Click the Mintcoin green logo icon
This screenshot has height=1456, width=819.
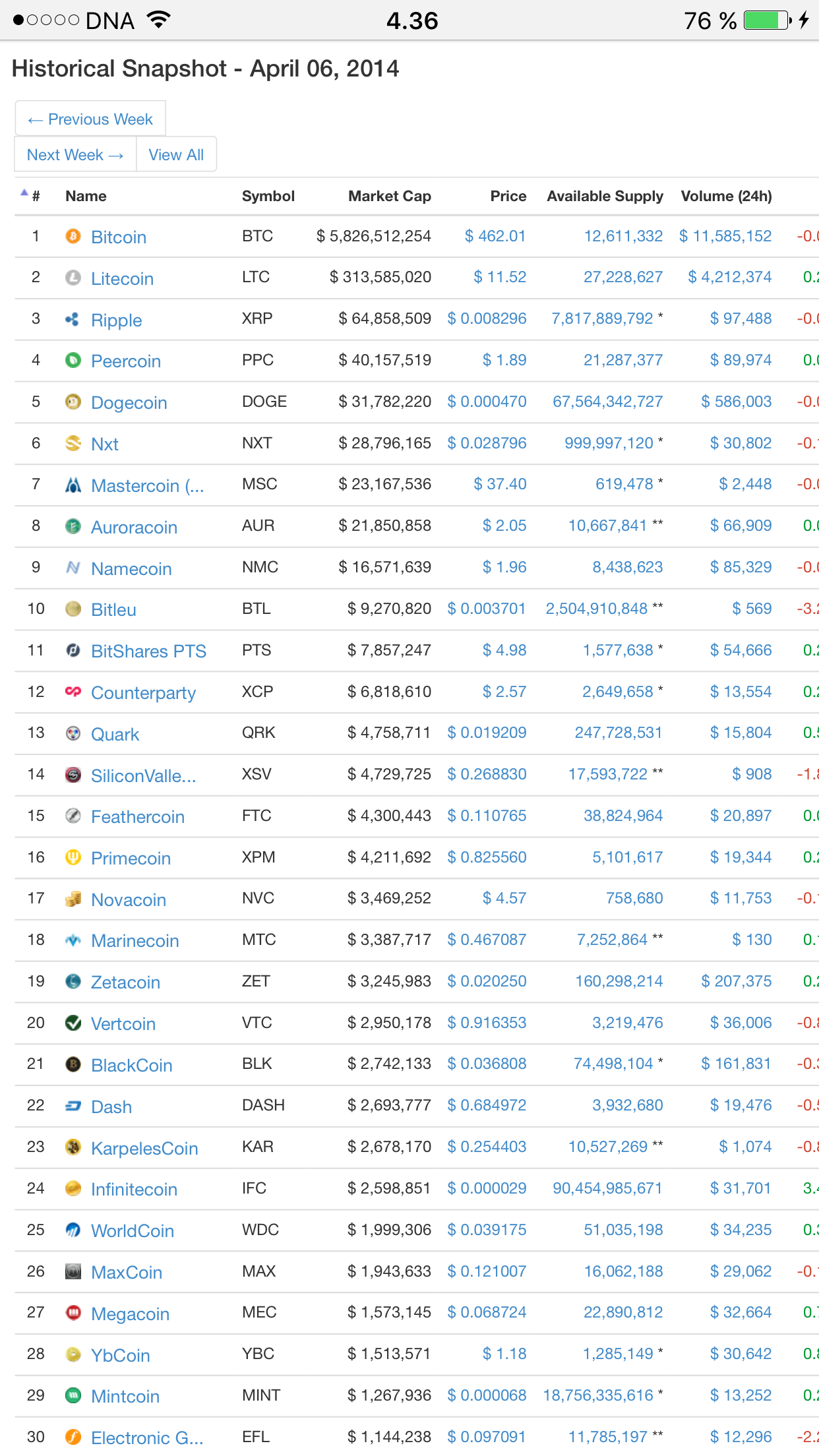pyautogui.click(x=73, y=1395)
